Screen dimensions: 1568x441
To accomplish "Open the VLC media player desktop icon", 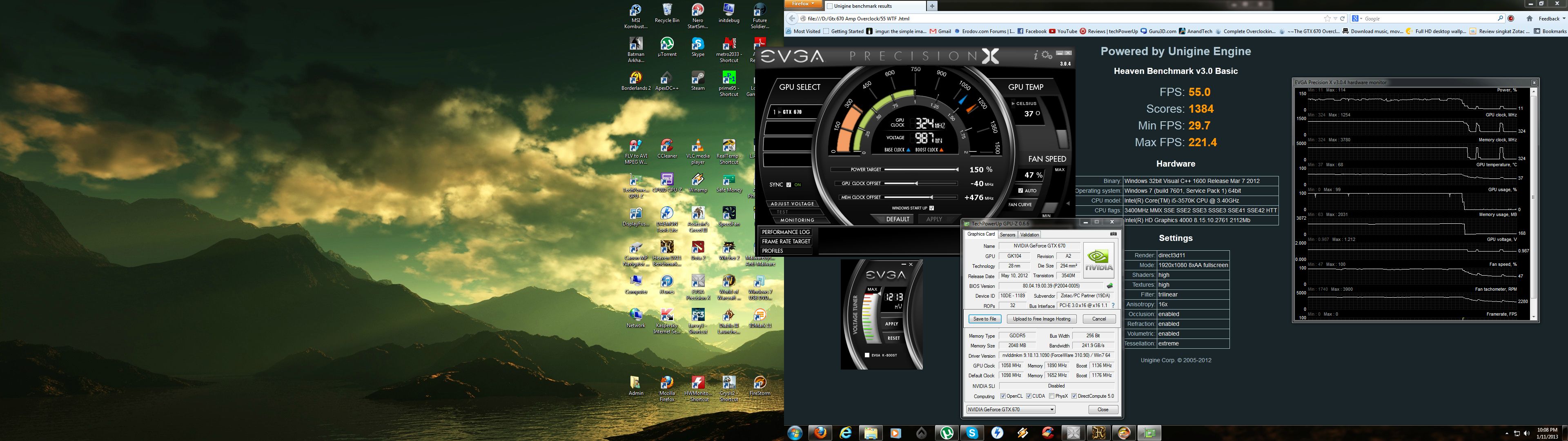I will pyautogui.click(x=697, y=151).
